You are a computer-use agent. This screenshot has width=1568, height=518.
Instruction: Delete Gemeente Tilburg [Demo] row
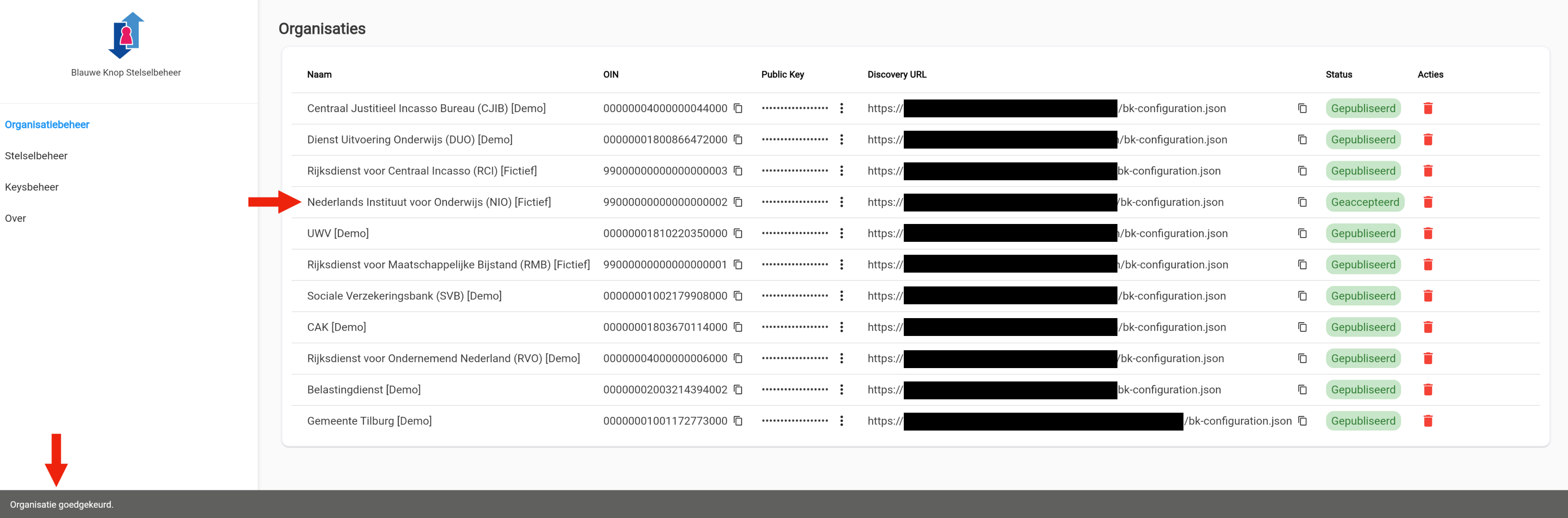pyautogui.click(x=1427, y=421)
